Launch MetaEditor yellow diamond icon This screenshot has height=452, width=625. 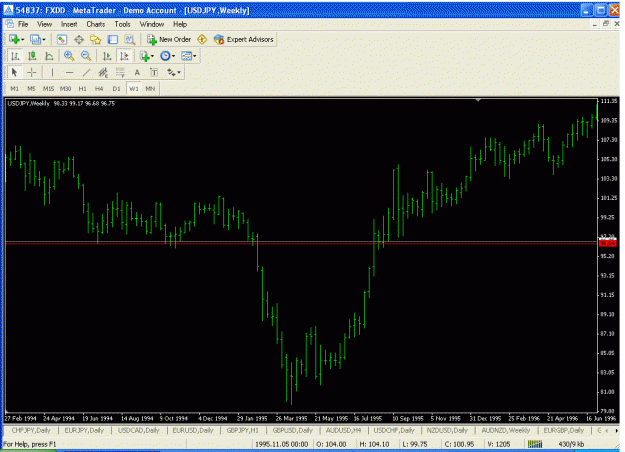click(x=202, y=39)
